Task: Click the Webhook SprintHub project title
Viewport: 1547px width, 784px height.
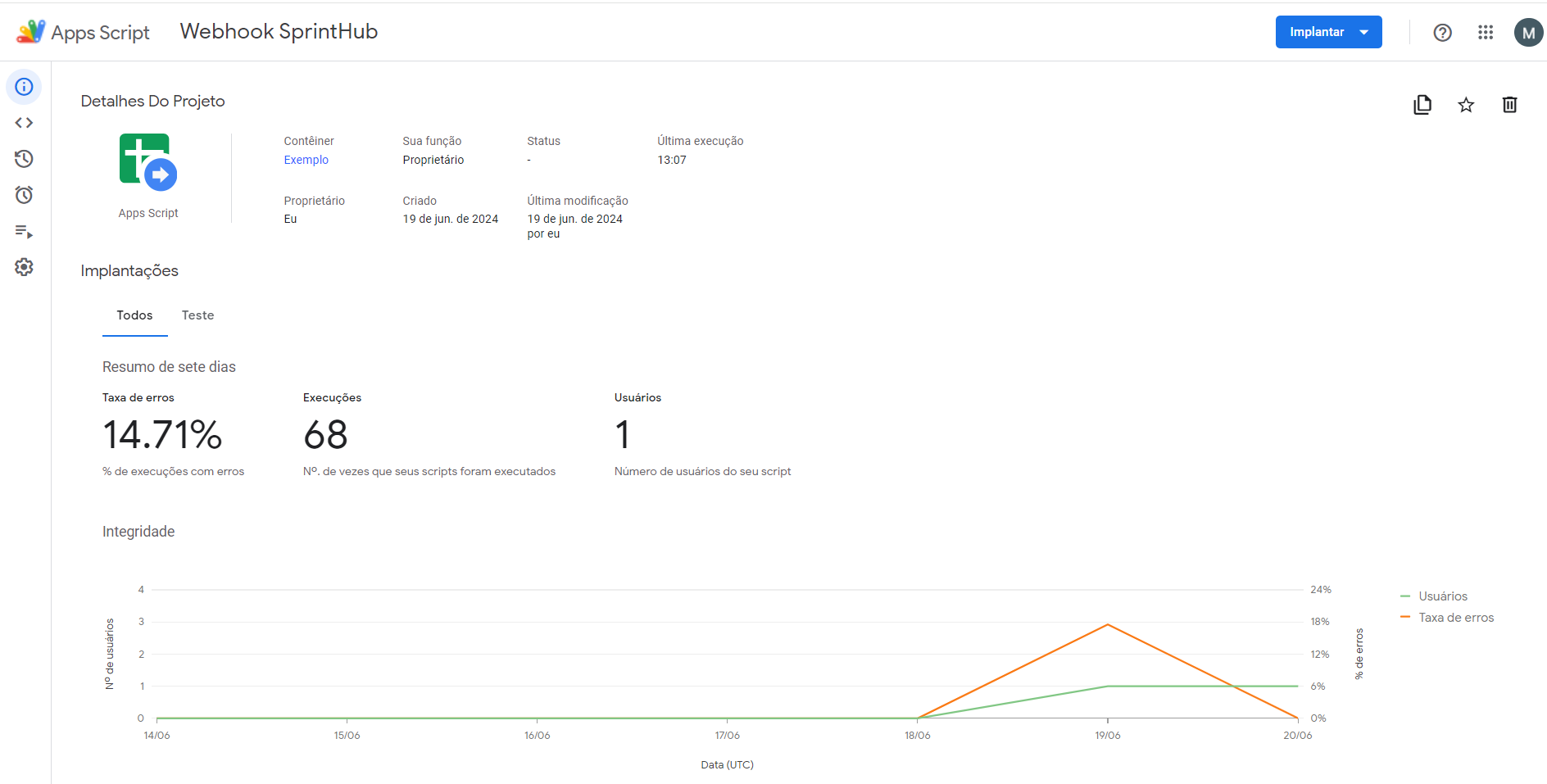Action: (x=279, y=32)
